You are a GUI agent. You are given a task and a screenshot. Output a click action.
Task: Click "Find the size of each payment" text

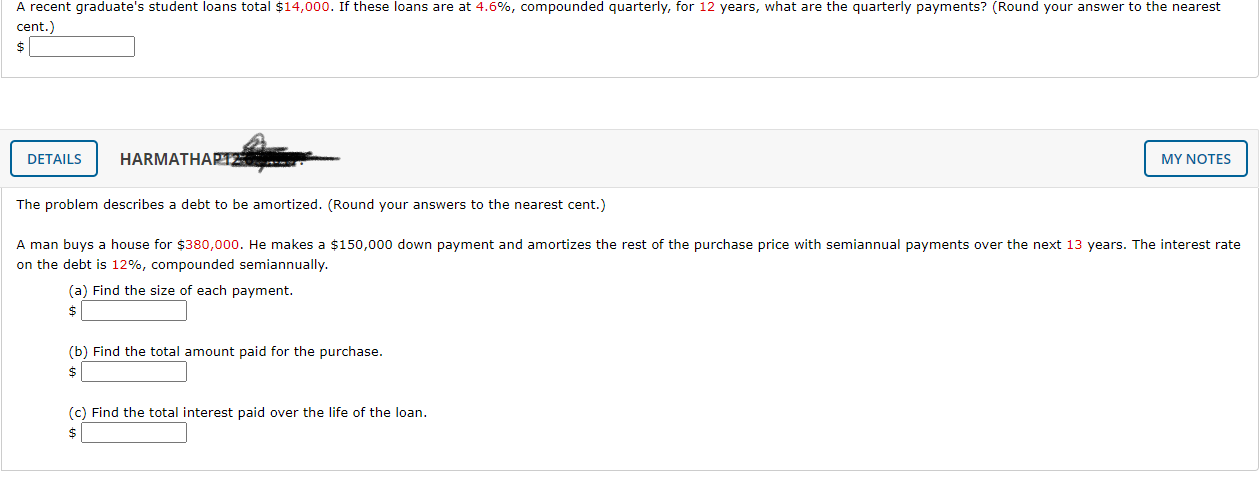tap(192, 291)
